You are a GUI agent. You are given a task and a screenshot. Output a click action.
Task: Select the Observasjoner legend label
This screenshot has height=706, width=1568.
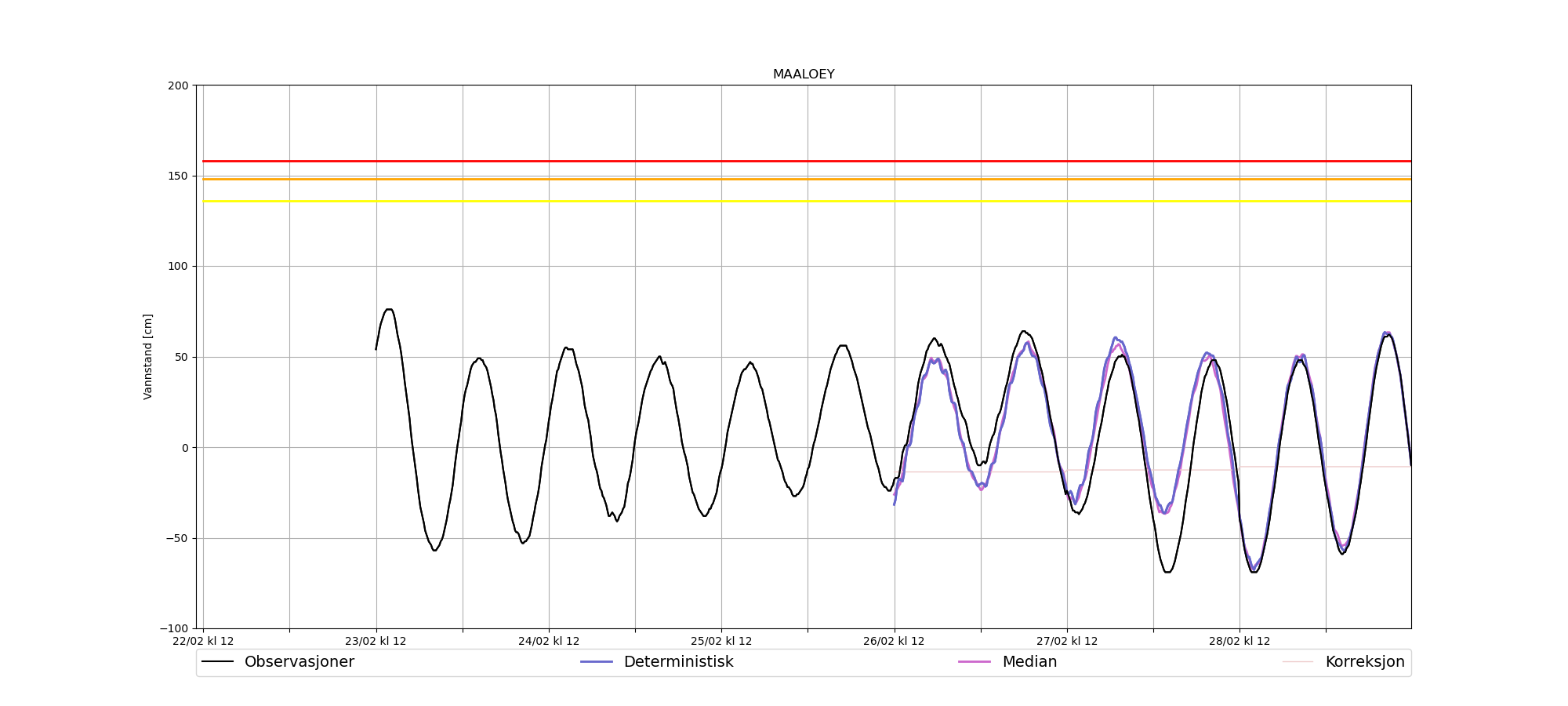click(x=299, y=662)
